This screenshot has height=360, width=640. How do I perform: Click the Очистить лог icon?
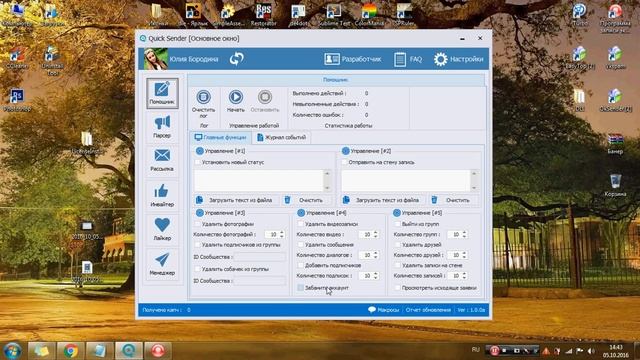(203, 97)
